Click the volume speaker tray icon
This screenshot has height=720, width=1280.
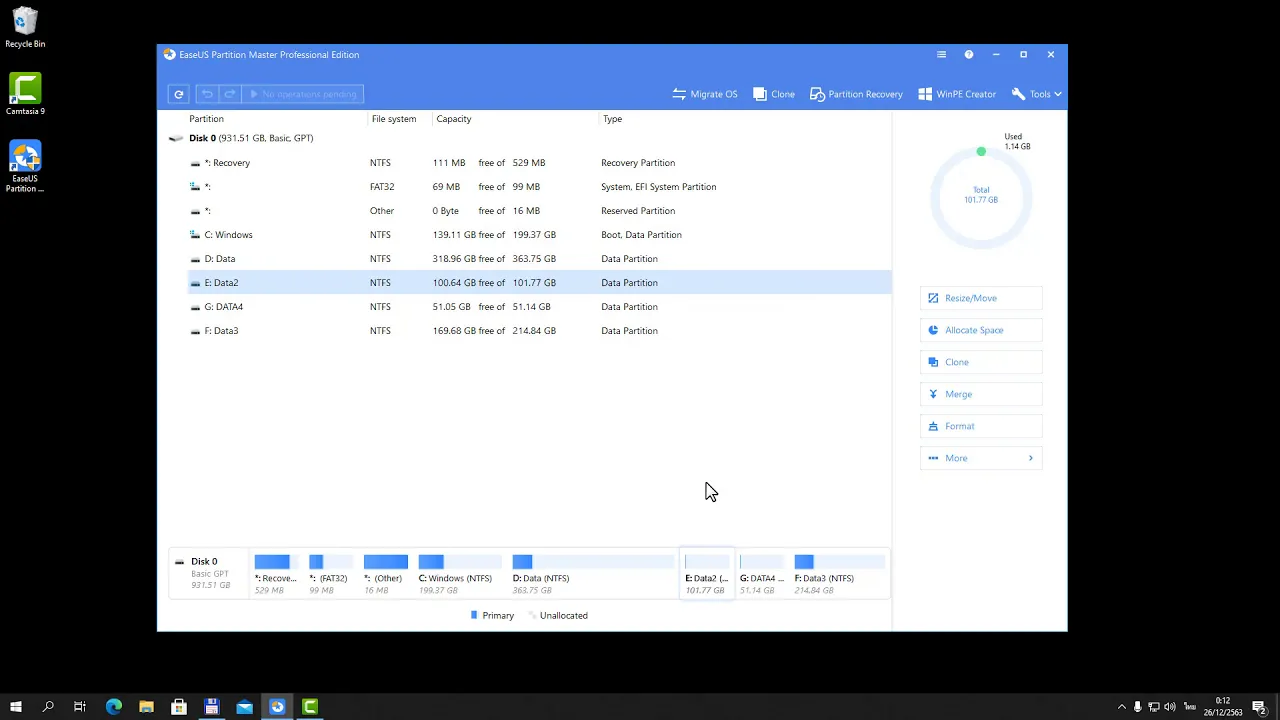coord(1170,707)
